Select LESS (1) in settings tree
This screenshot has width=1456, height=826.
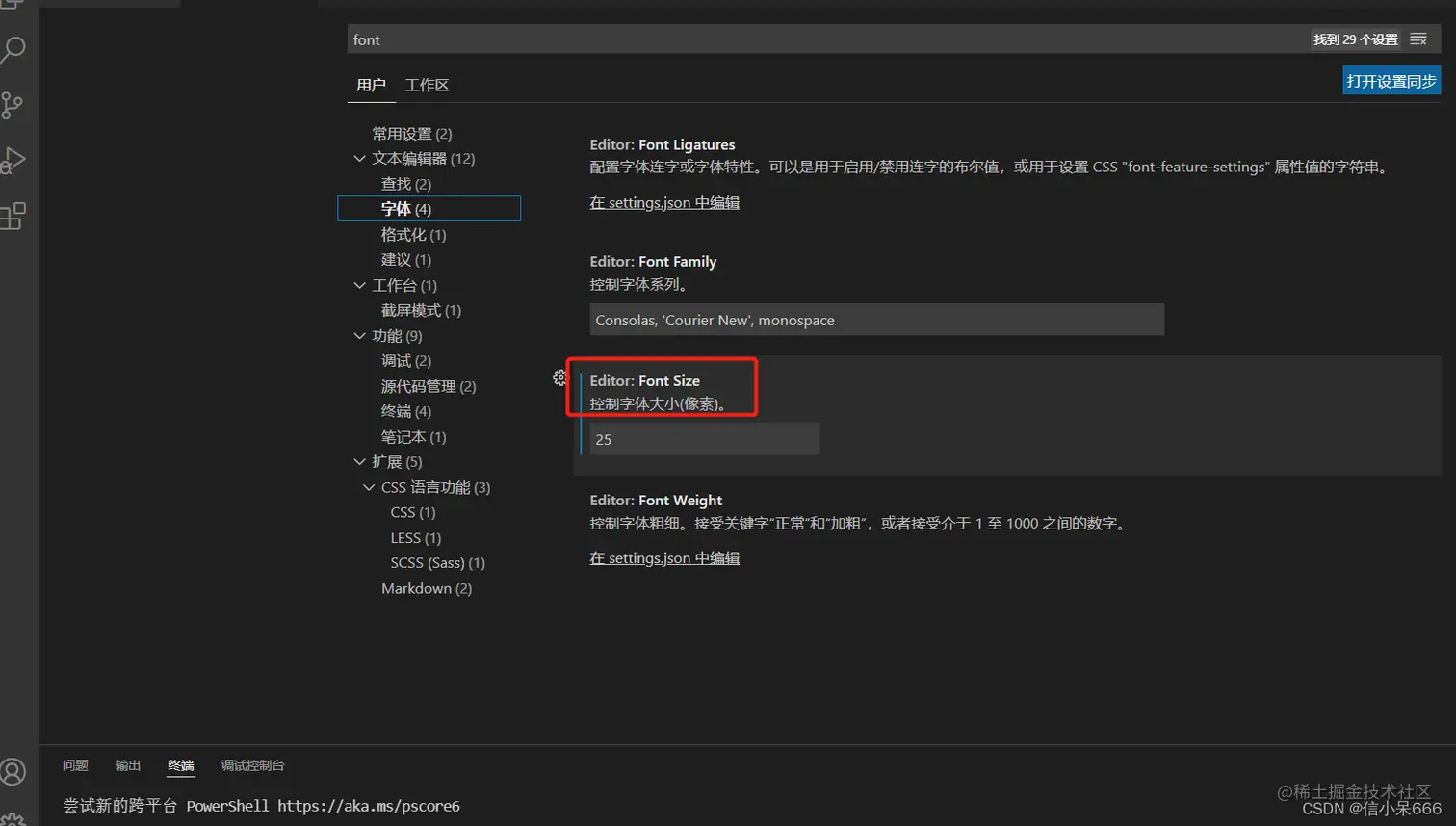[416, 537]
